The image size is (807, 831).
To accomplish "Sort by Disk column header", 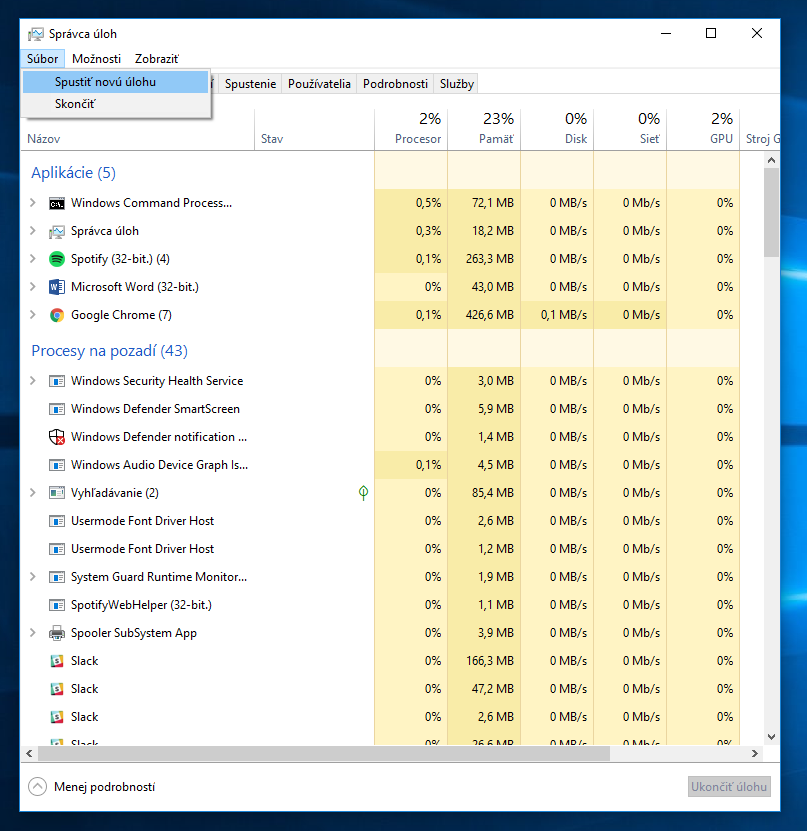I will 557,130.
